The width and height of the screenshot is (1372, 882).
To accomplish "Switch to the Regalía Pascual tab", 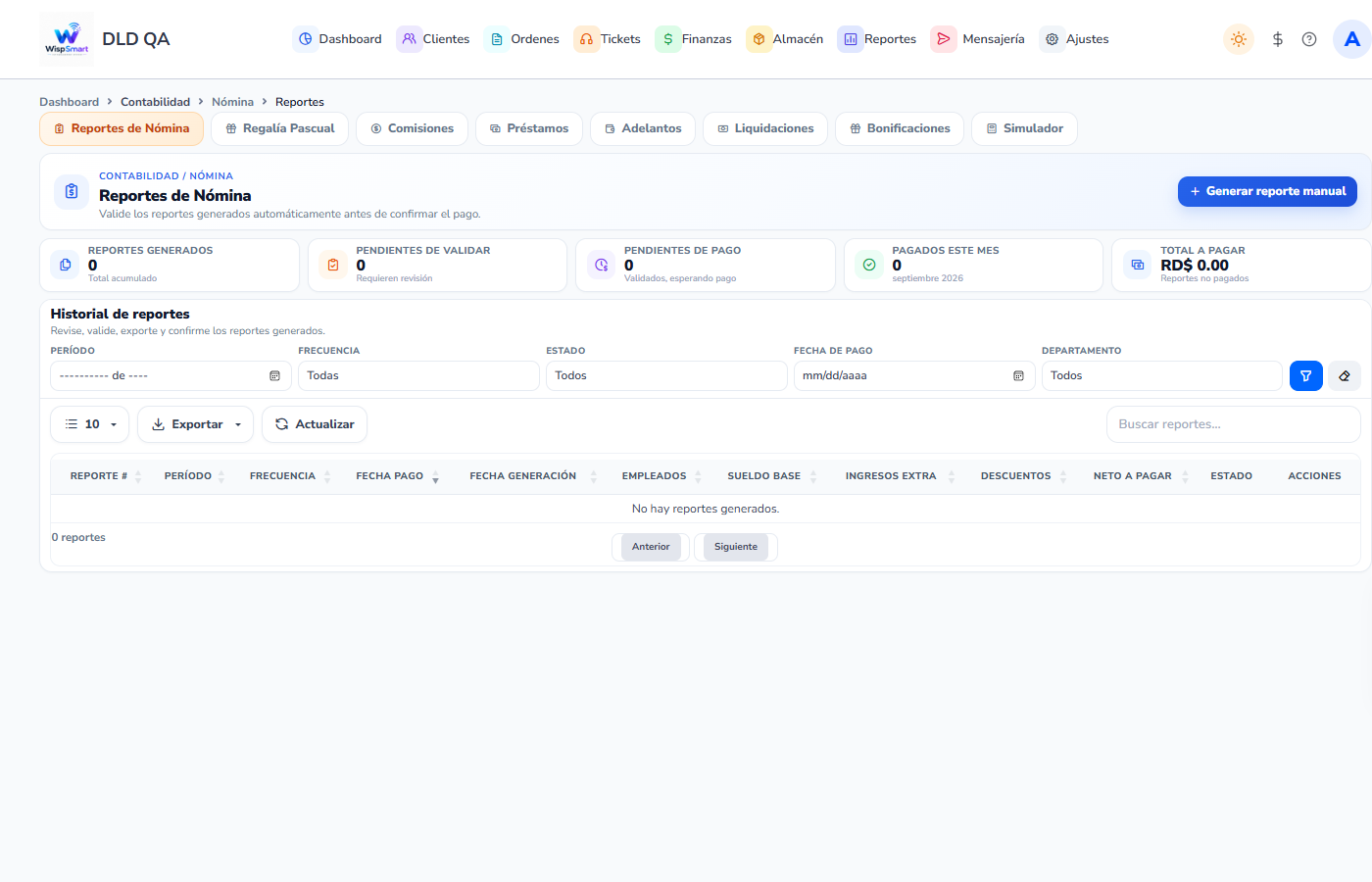I will click(x=279, y=128).
